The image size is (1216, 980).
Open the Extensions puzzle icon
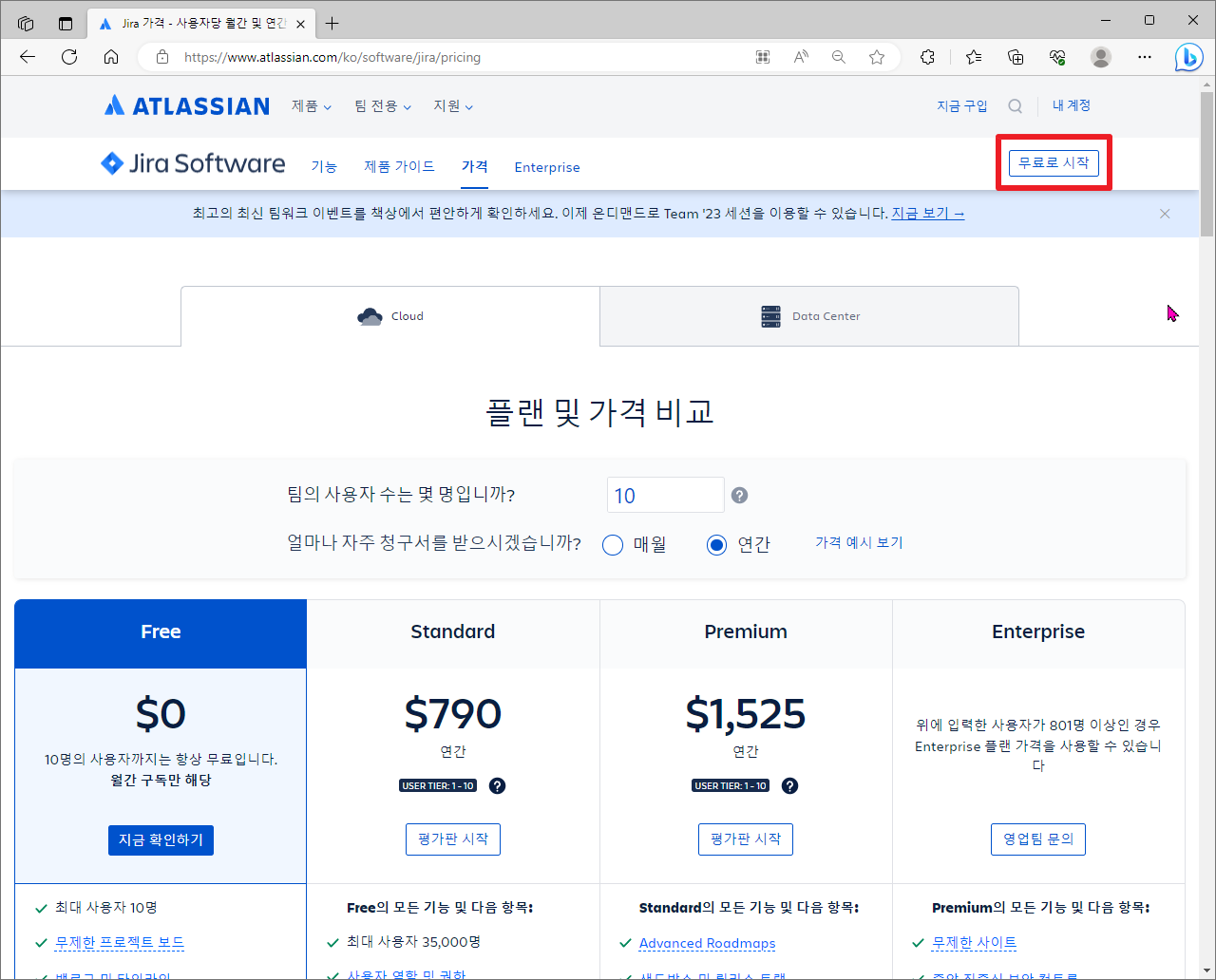coord(928,57)
